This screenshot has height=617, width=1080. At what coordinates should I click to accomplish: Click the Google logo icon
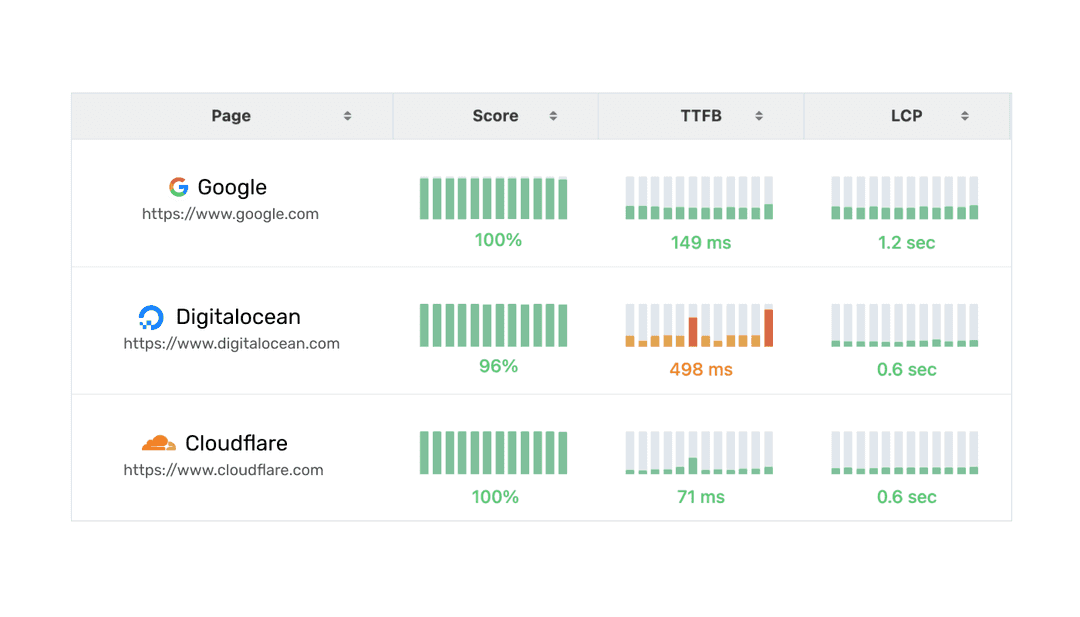pyautogui.click(x=178, y=186)
